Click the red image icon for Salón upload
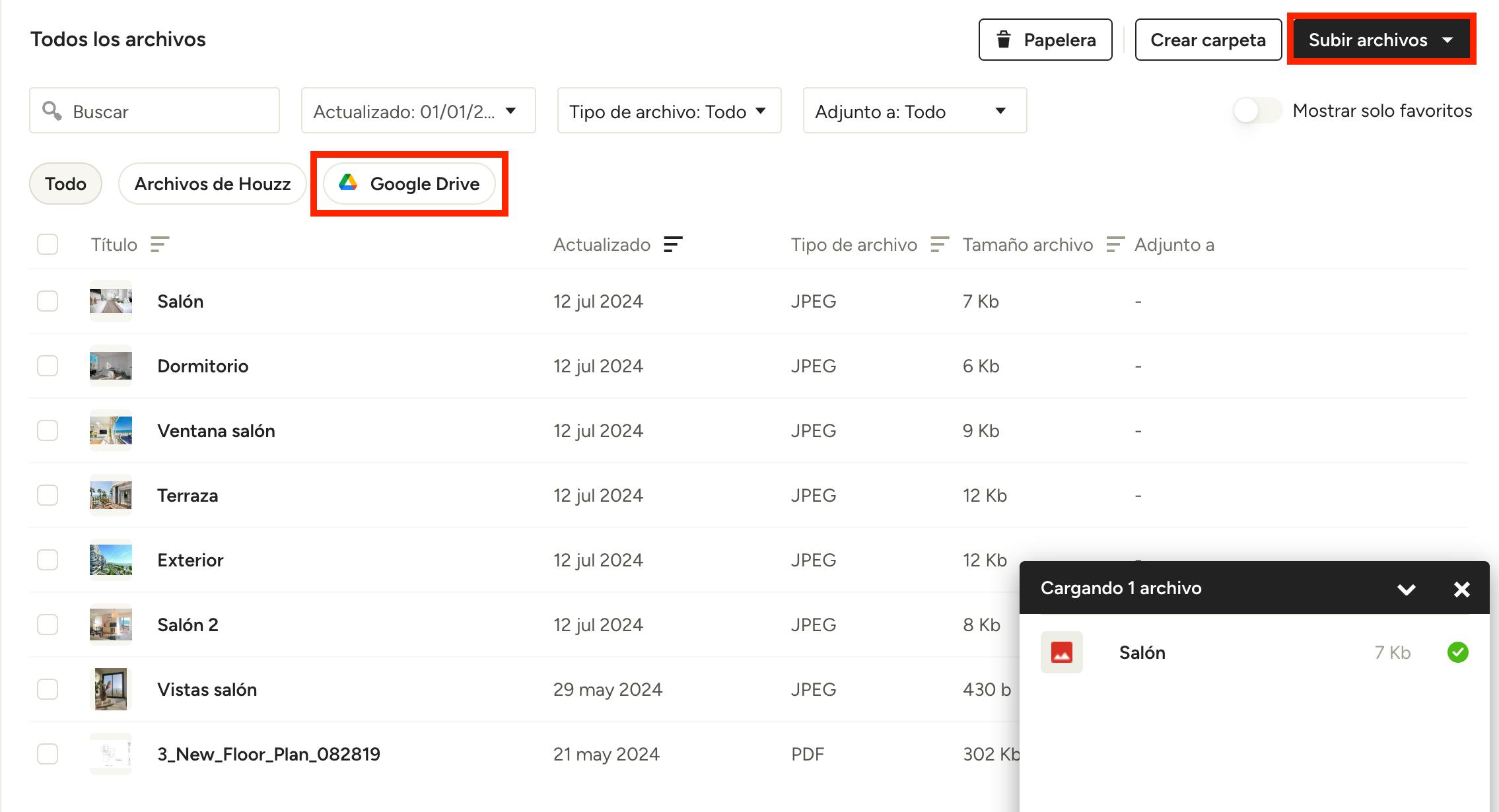1499x812 pixels. [1061, 652]
